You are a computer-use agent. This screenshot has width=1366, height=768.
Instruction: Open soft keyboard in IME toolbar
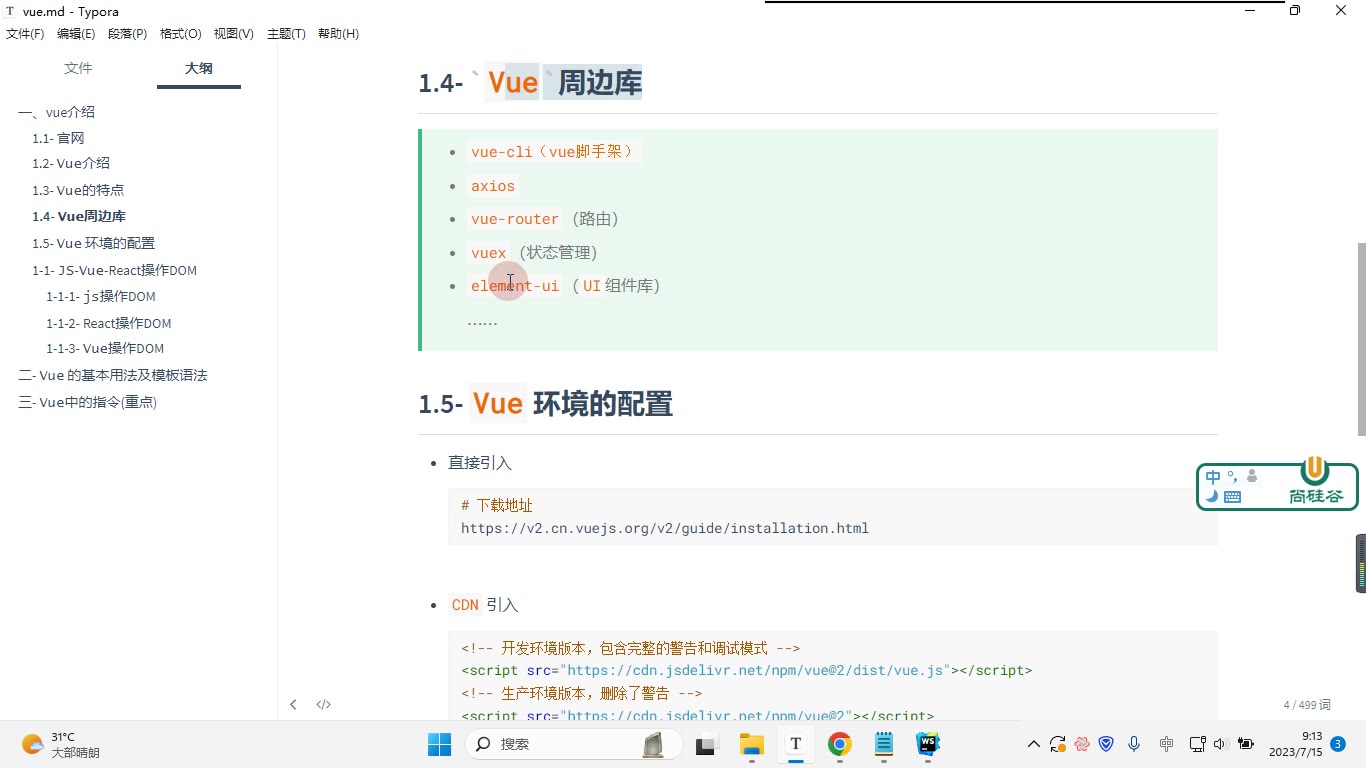click(x=1232, y=497)
